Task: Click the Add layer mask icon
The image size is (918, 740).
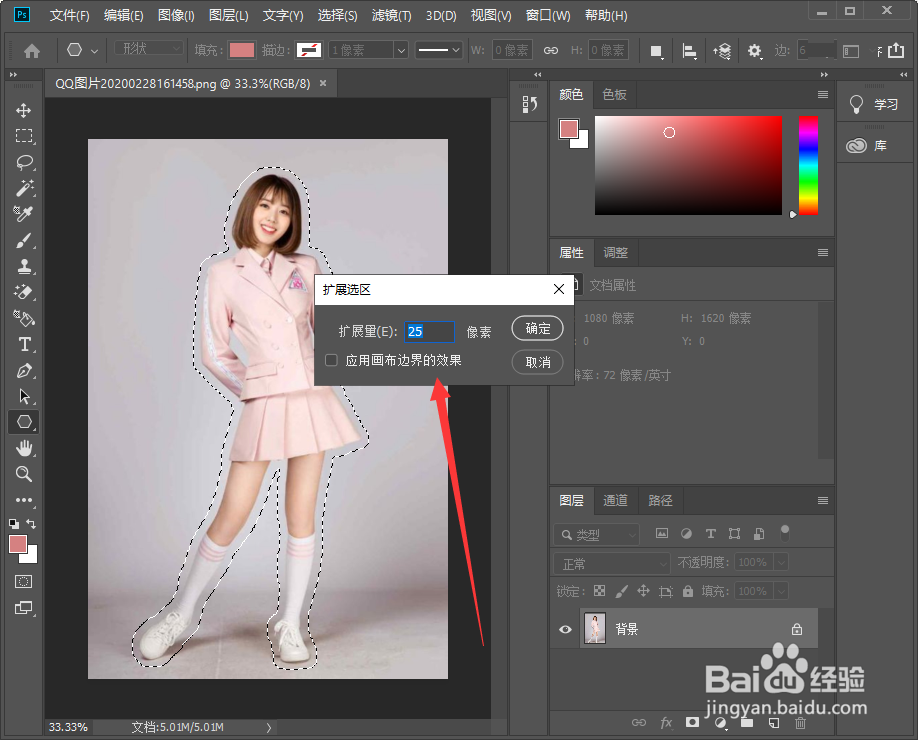Action: point(692,722)
